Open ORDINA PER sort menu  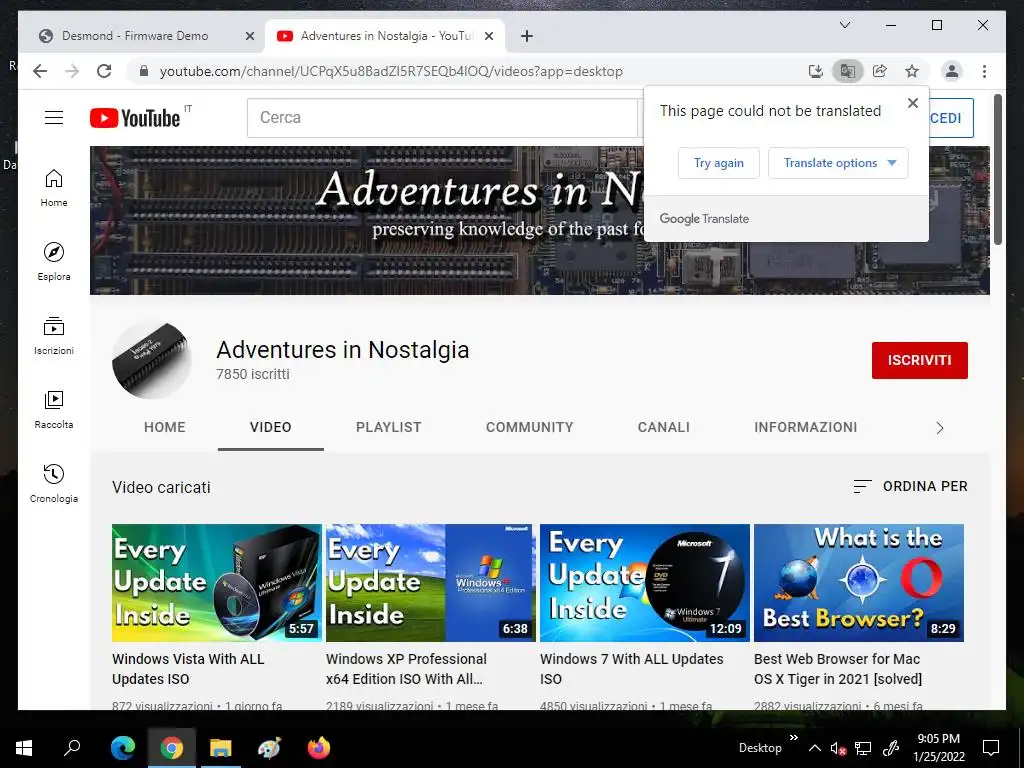[910, 487]
